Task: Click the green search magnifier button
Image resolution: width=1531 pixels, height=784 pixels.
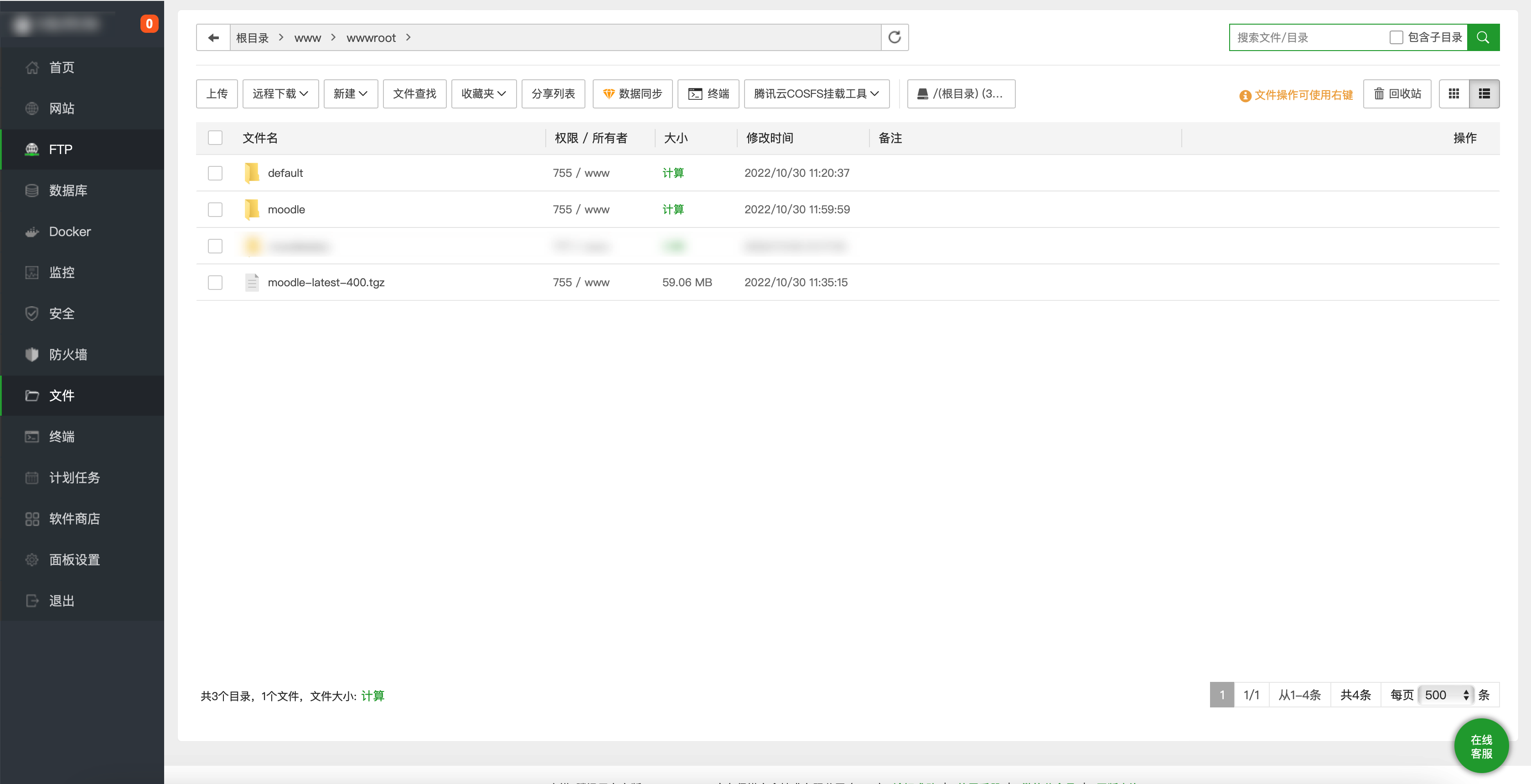Action: [x=1483, y=37]
